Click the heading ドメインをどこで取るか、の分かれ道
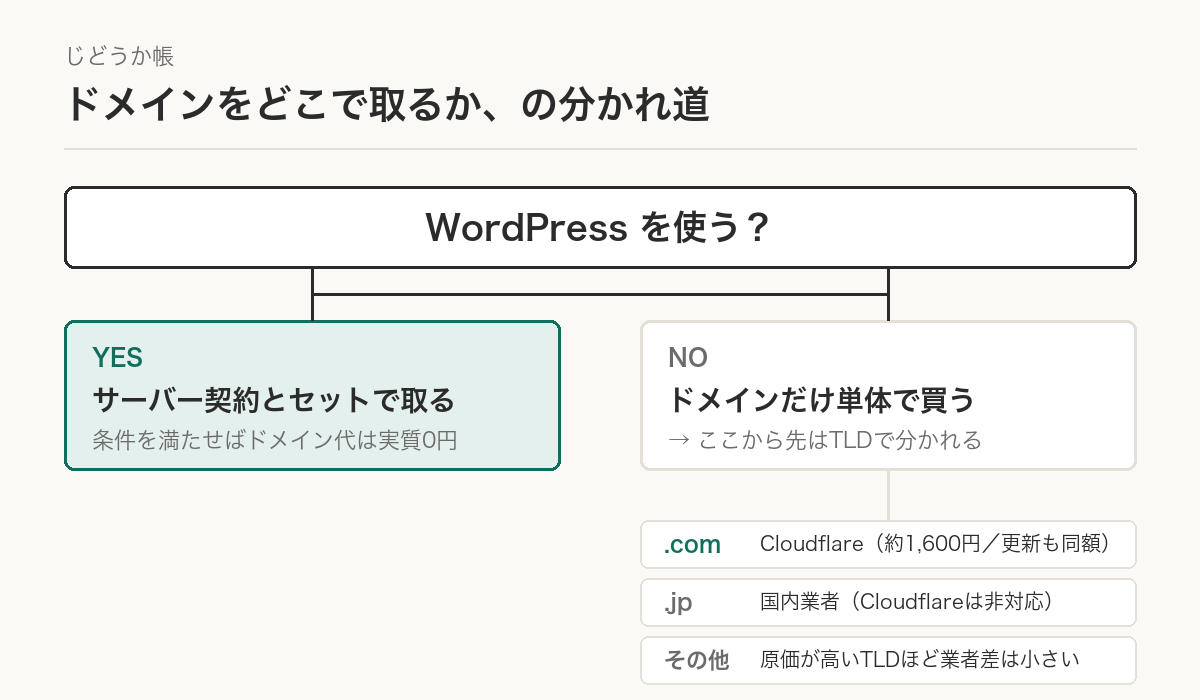Screen dimensions: 1200x700 pos(387,106)
